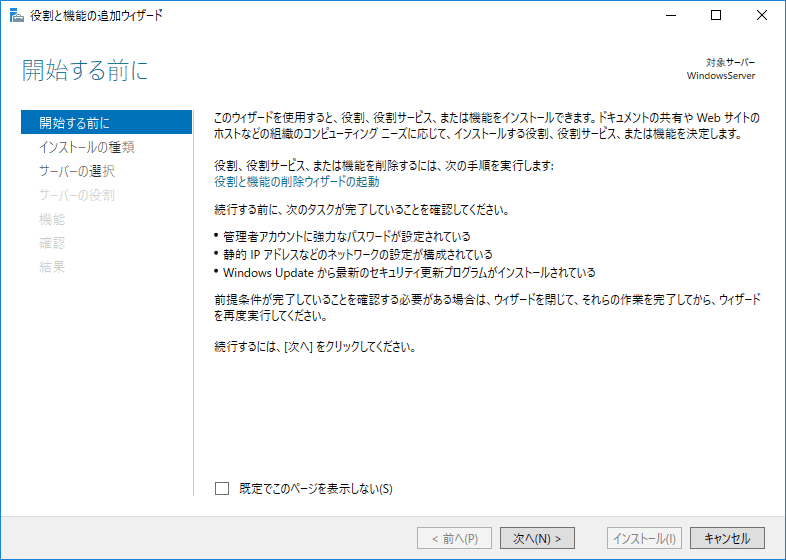Image resolution: width=786 pixels, height=560 pixels.
Task: Click the WindowsServer target server label
Action: click(x=720, y=76)
